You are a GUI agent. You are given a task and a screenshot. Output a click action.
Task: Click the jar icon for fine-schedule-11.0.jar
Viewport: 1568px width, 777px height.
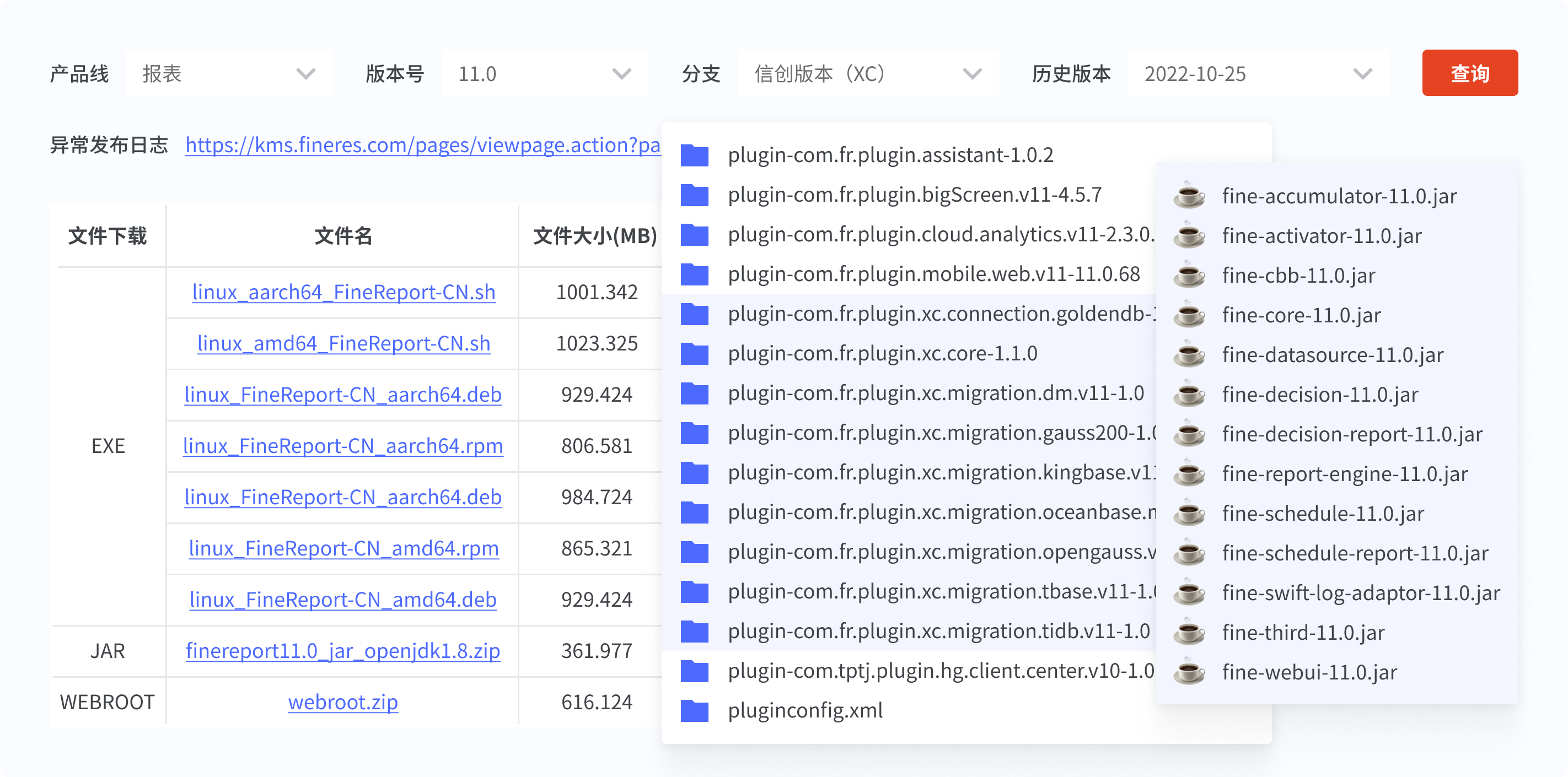tap(1189, 514)
